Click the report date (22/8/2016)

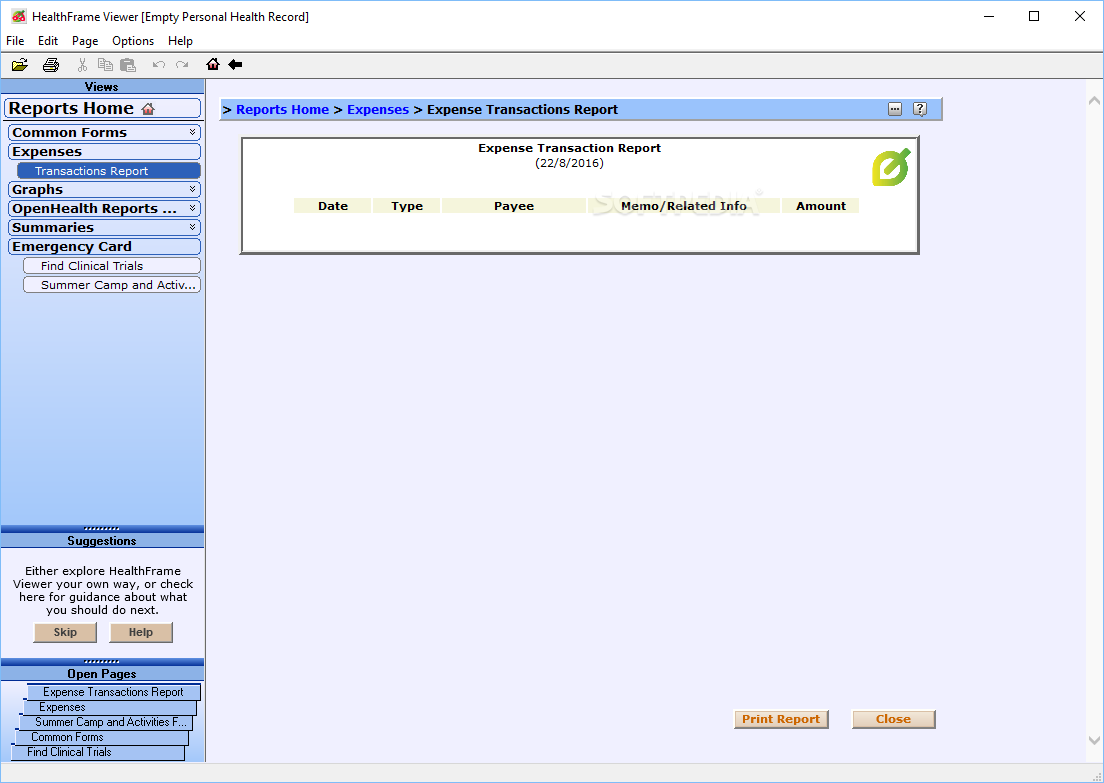(569, 163)
